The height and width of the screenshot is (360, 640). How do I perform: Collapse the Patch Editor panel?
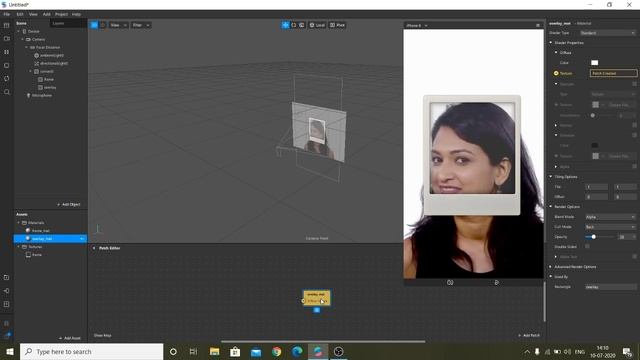[x=94, y=248]
